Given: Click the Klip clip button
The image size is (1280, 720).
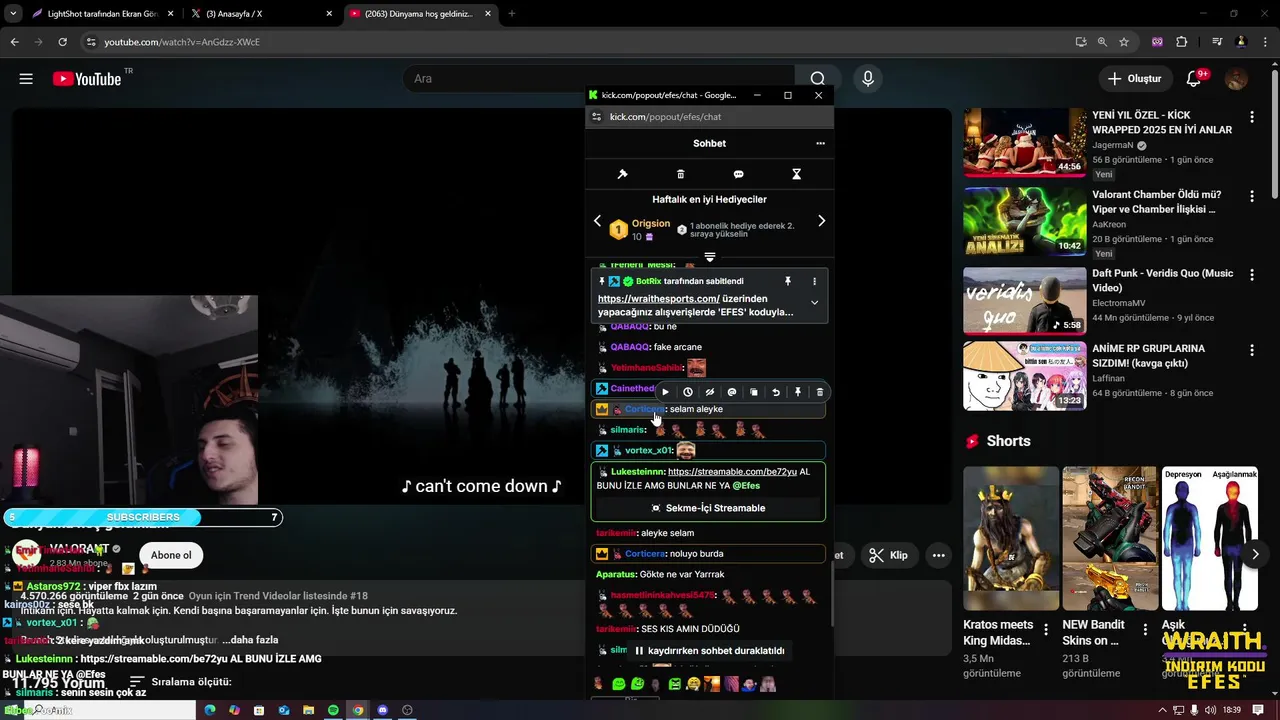Looking at the screenshot, I should 889,555.
